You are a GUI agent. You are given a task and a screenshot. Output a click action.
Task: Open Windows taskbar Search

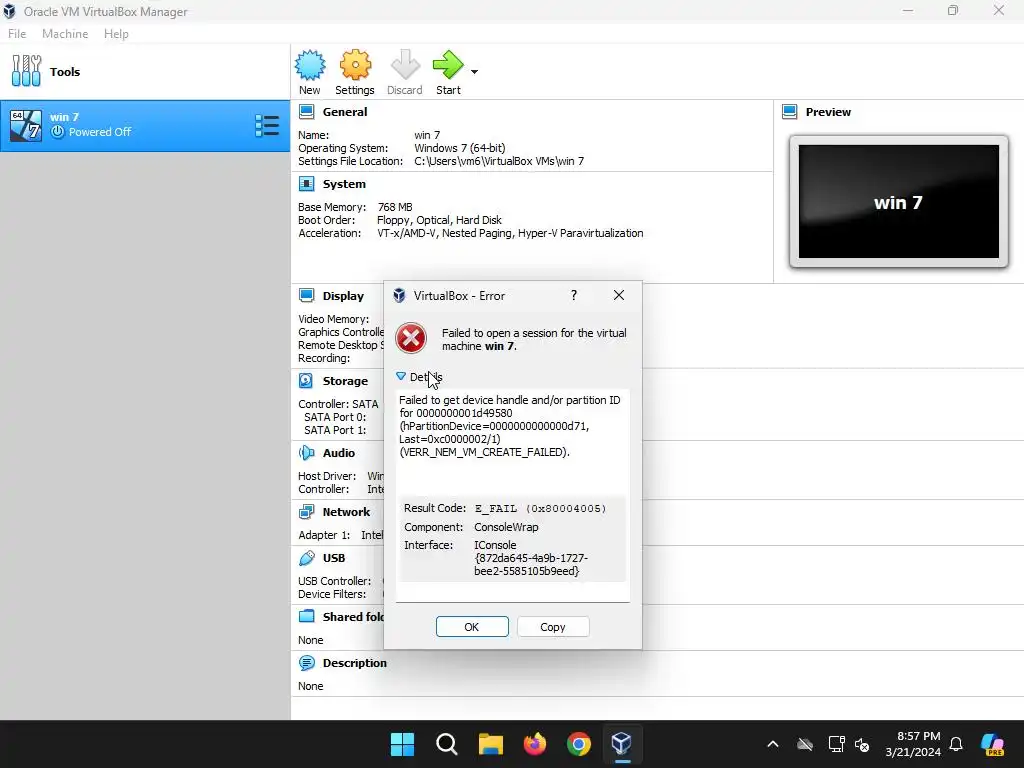(447, 744)
